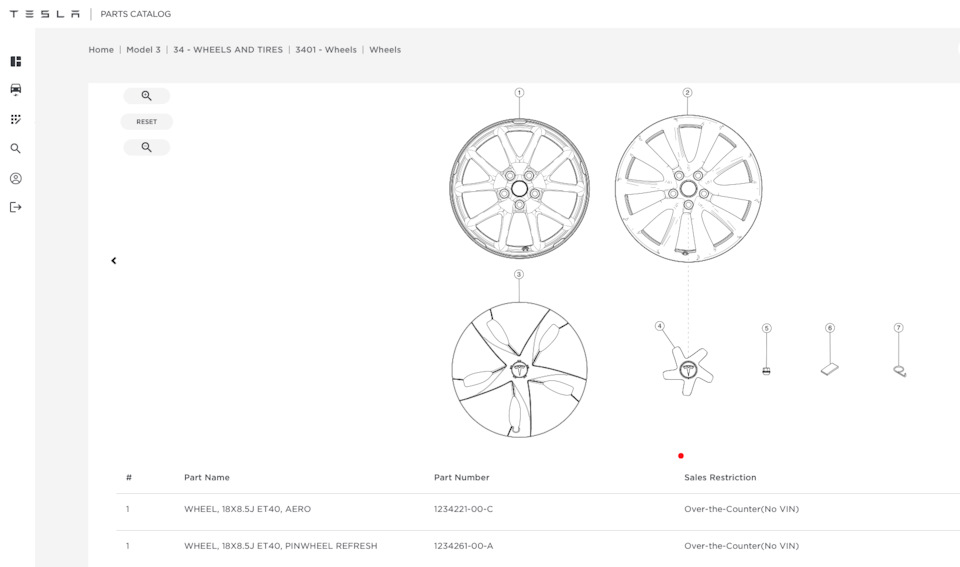Open the dotted grid pencil icon

[16, 119]
